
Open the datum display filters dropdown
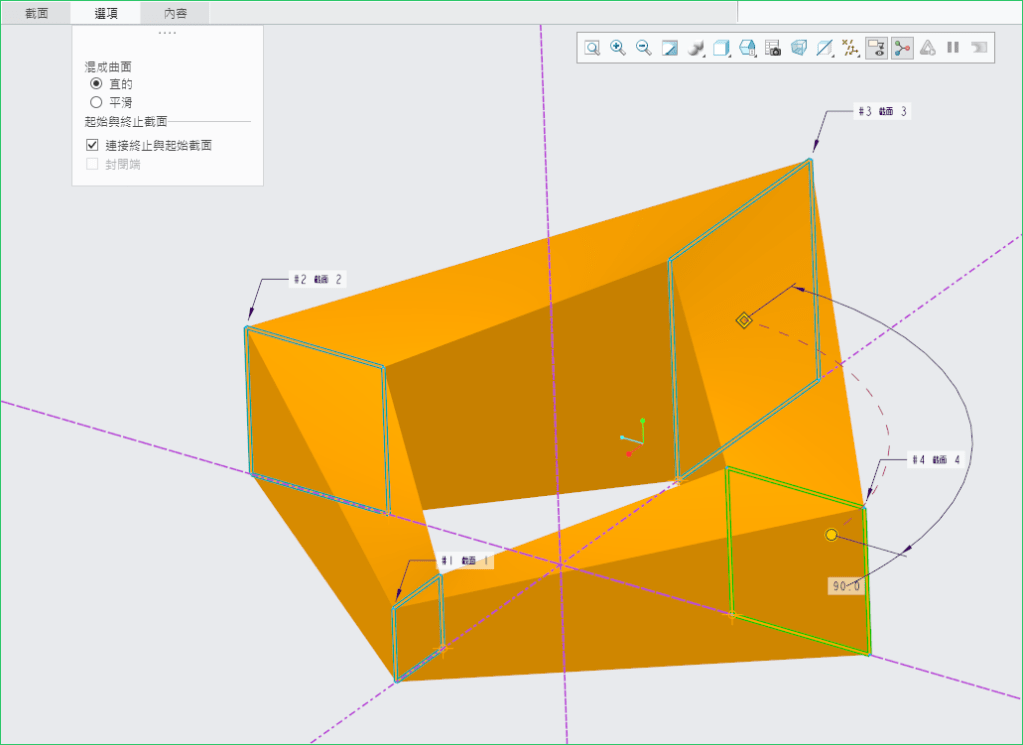(x=850, y=48)
